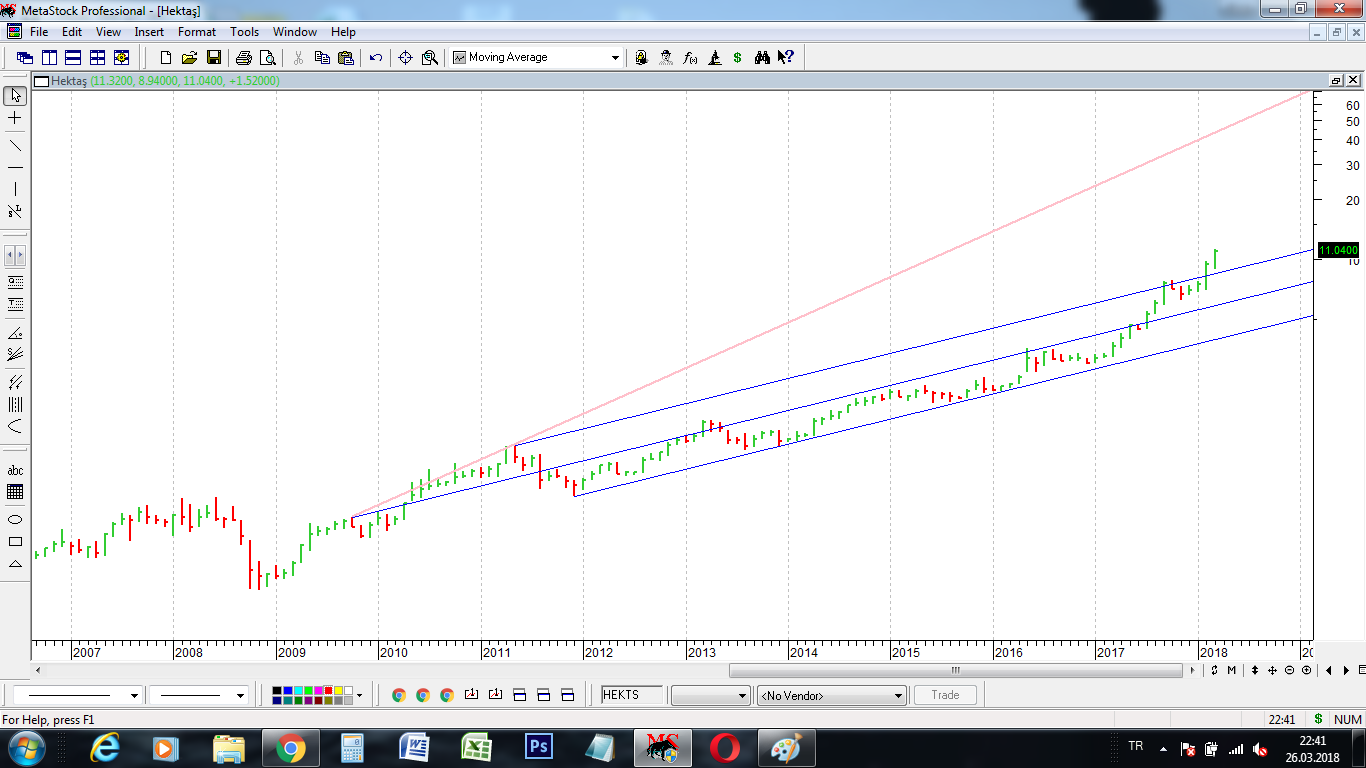Select the parallel vertical cycle lines tool
Image resolution: width=1366 pixels, height=768 pixels.
point(15,404)
